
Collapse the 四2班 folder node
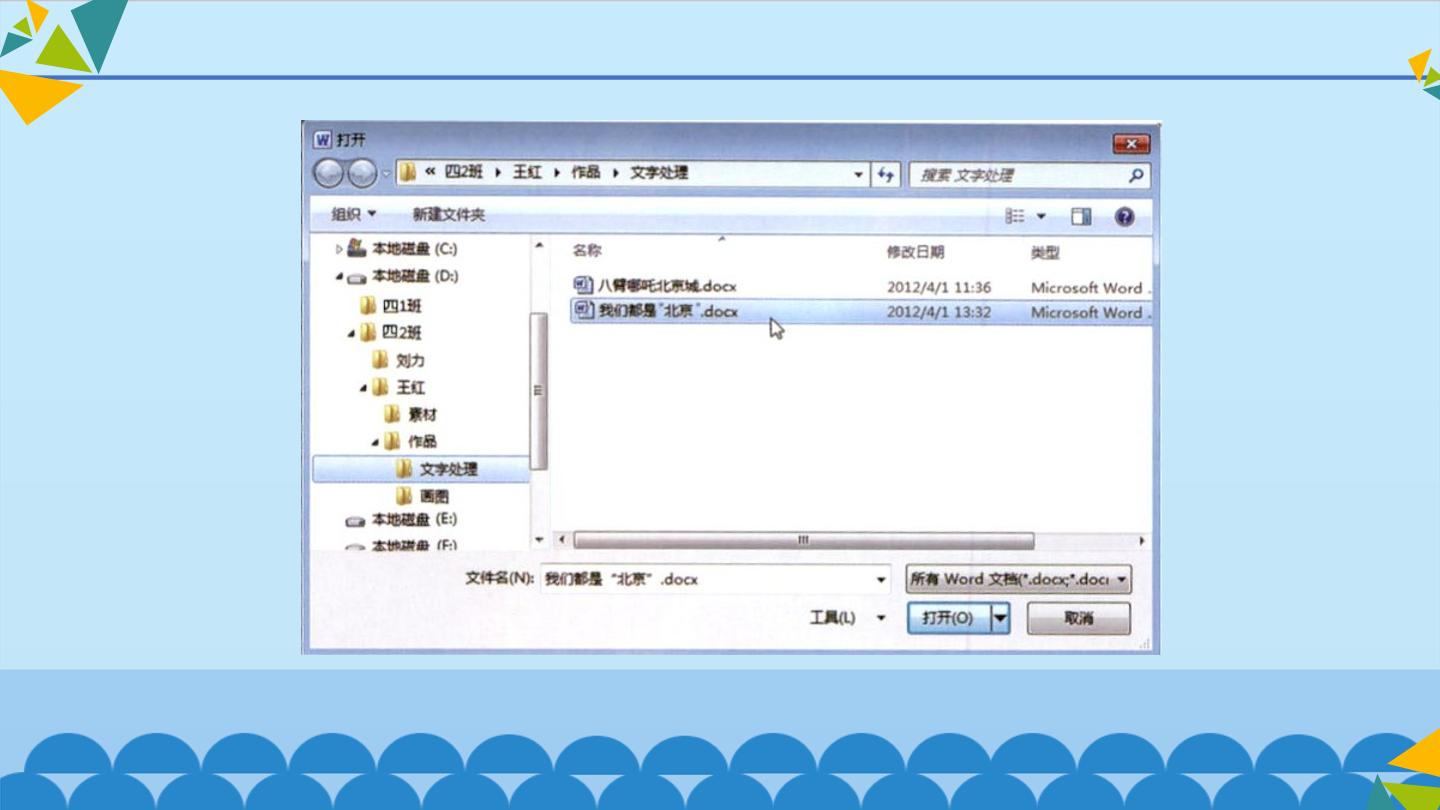click(x=351, y=333)
